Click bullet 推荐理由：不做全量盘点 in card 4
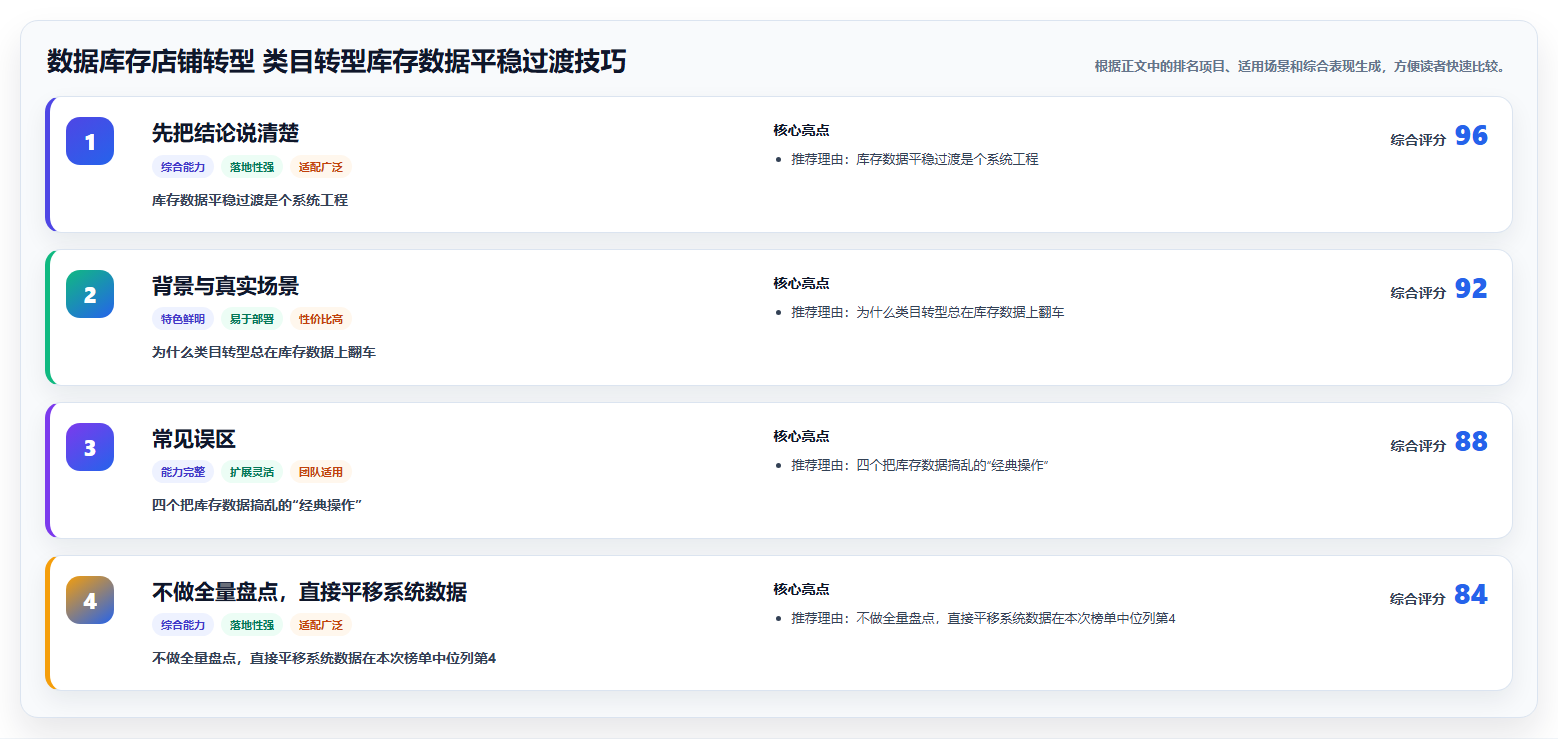This screenshot has width=1558, height=739. 983,618
